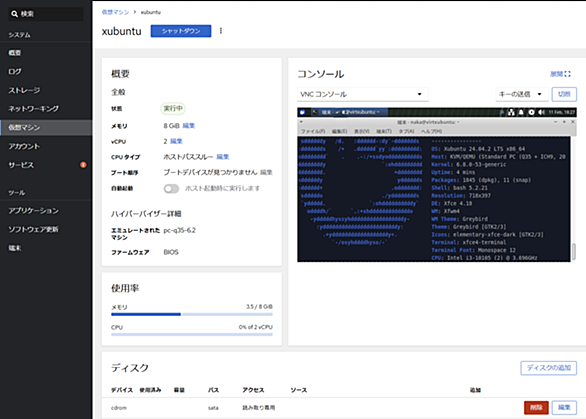
Task: Click inside the VNC console terminal output
Action: click(434, 199)
